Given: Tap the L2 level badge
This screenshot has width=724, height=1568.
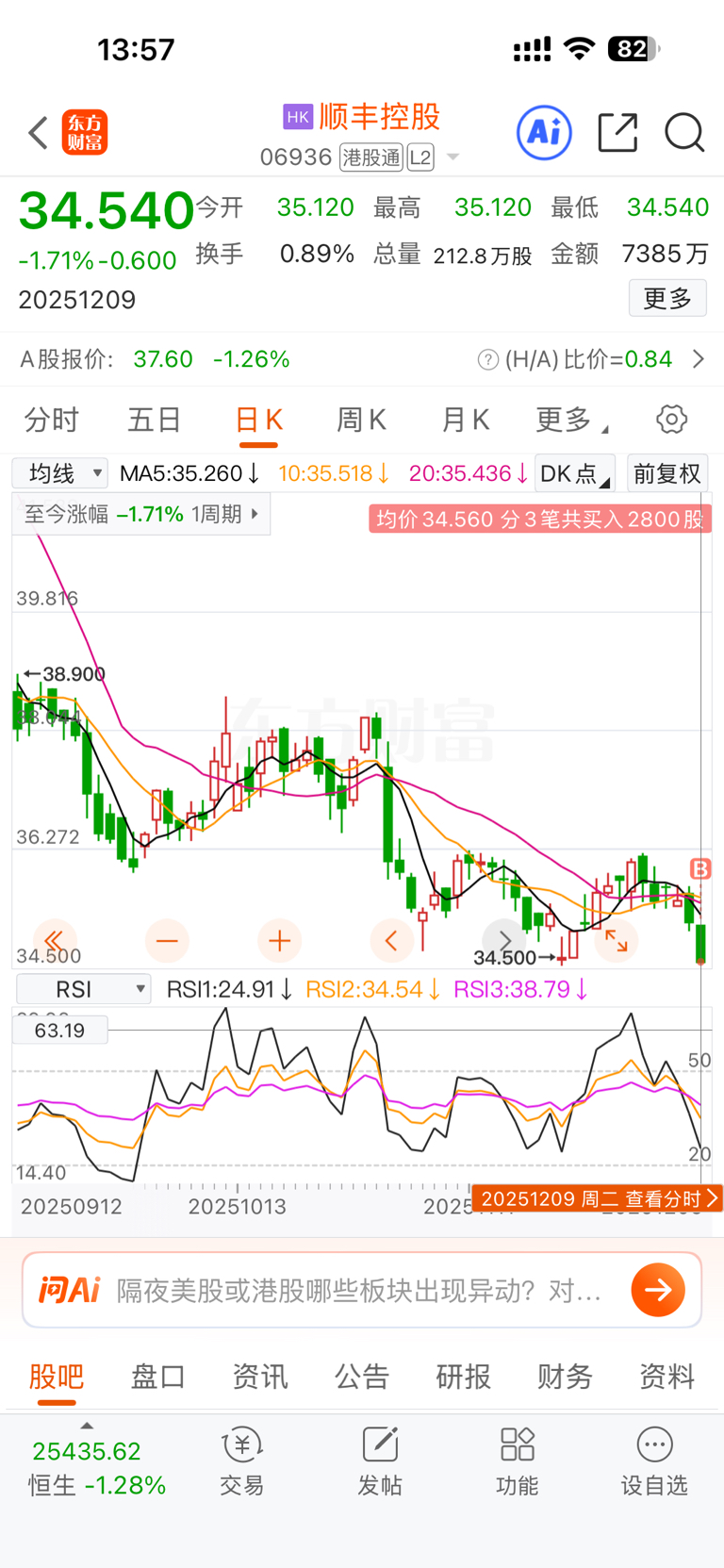Looking at the screenshot, I should click(x=420, y=157).
